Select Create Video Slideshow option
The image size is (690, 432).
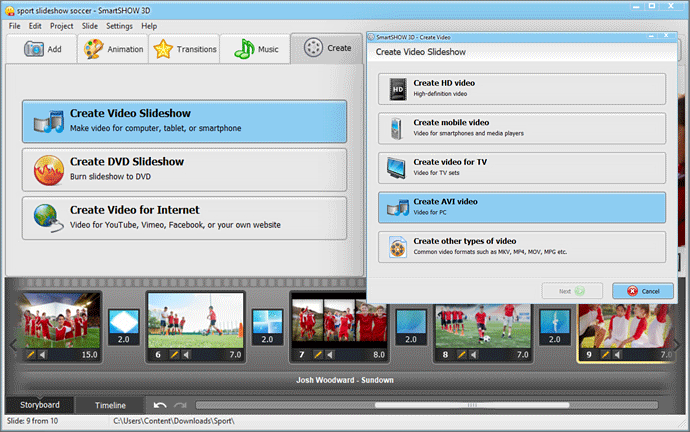184,121
